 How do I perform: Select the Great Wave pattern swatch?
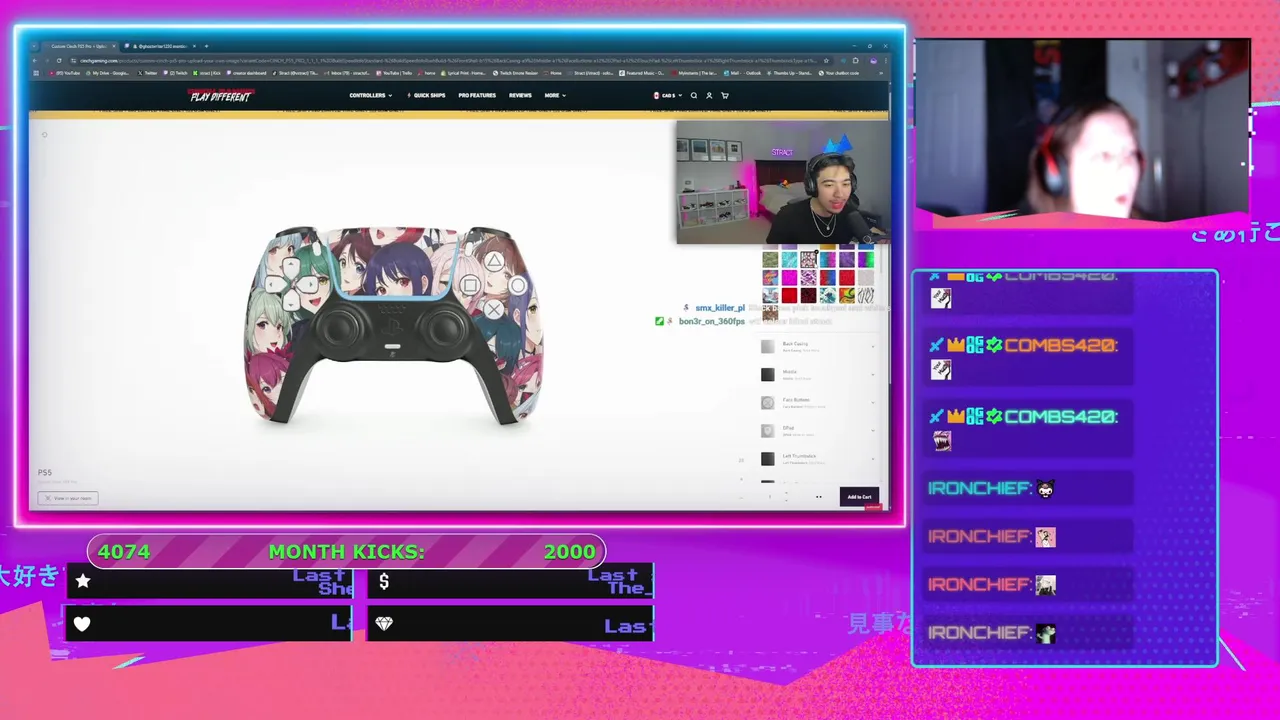(x=828, y=295)
